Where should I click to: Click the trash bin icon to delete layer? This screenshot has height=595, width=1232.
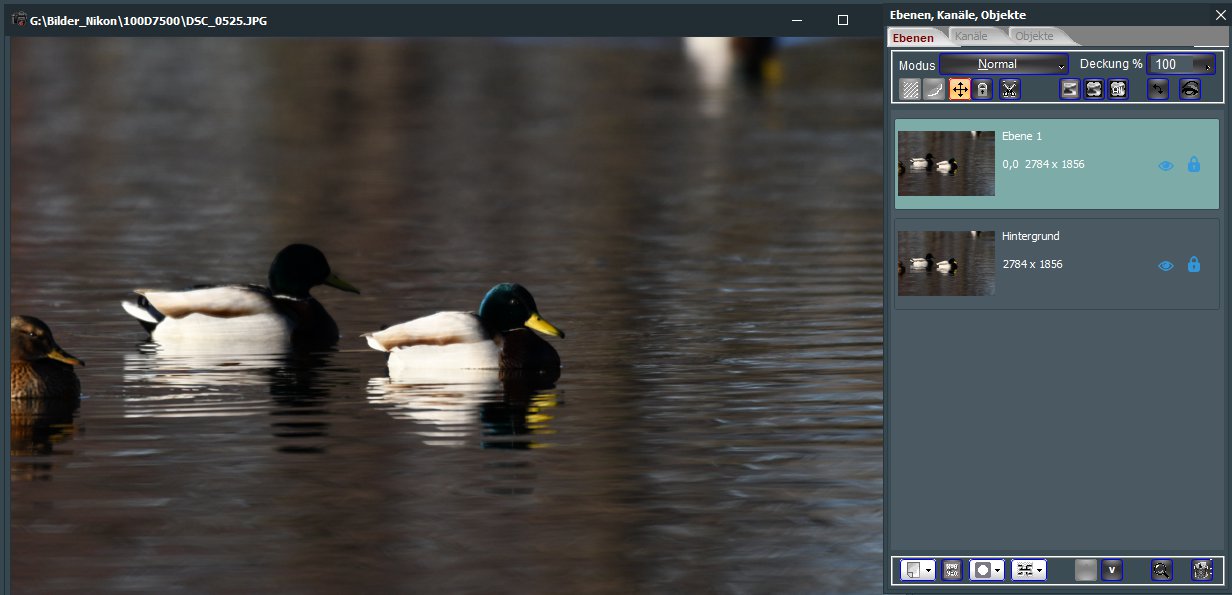coord(1202,570)
